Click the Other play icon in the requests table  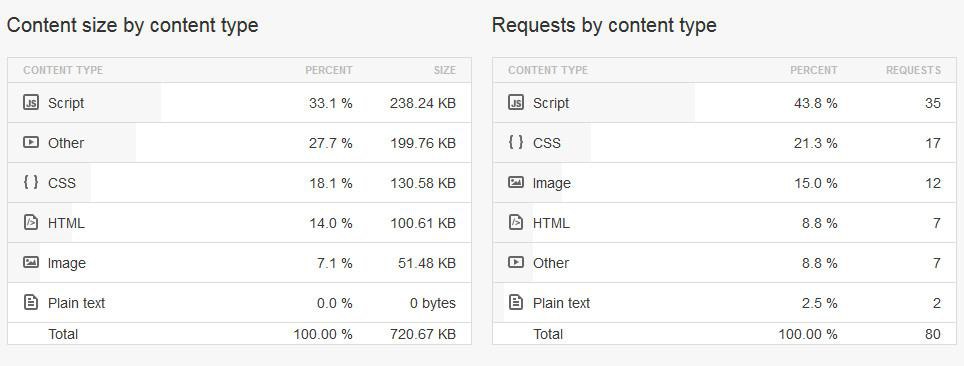click(x=516, y=263)
